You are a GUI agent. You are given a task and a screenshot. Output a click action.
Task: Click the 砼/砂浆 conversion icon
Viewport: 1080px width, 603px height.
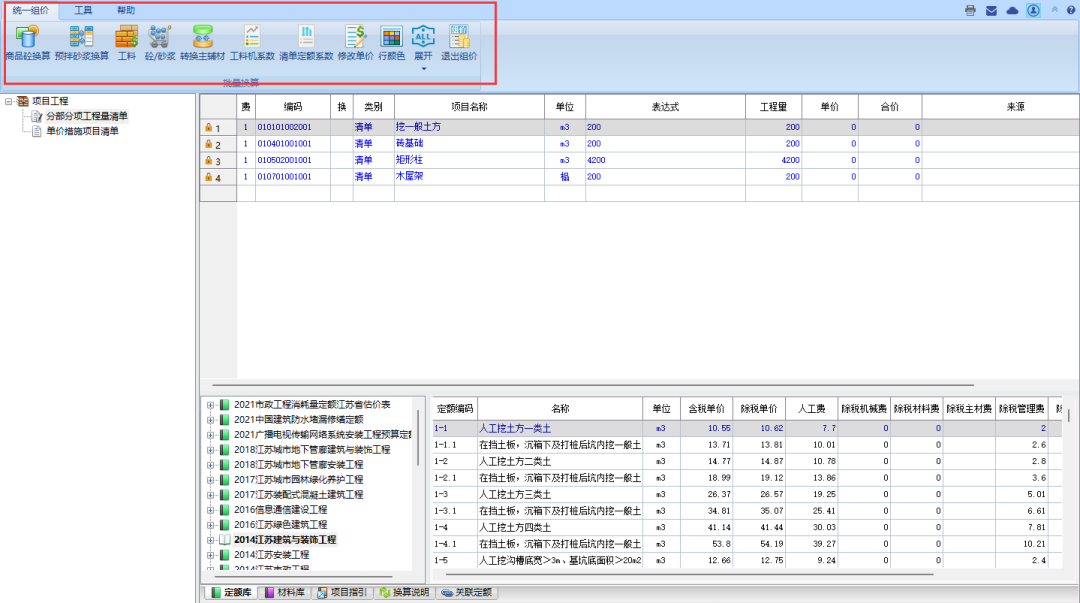159,38
